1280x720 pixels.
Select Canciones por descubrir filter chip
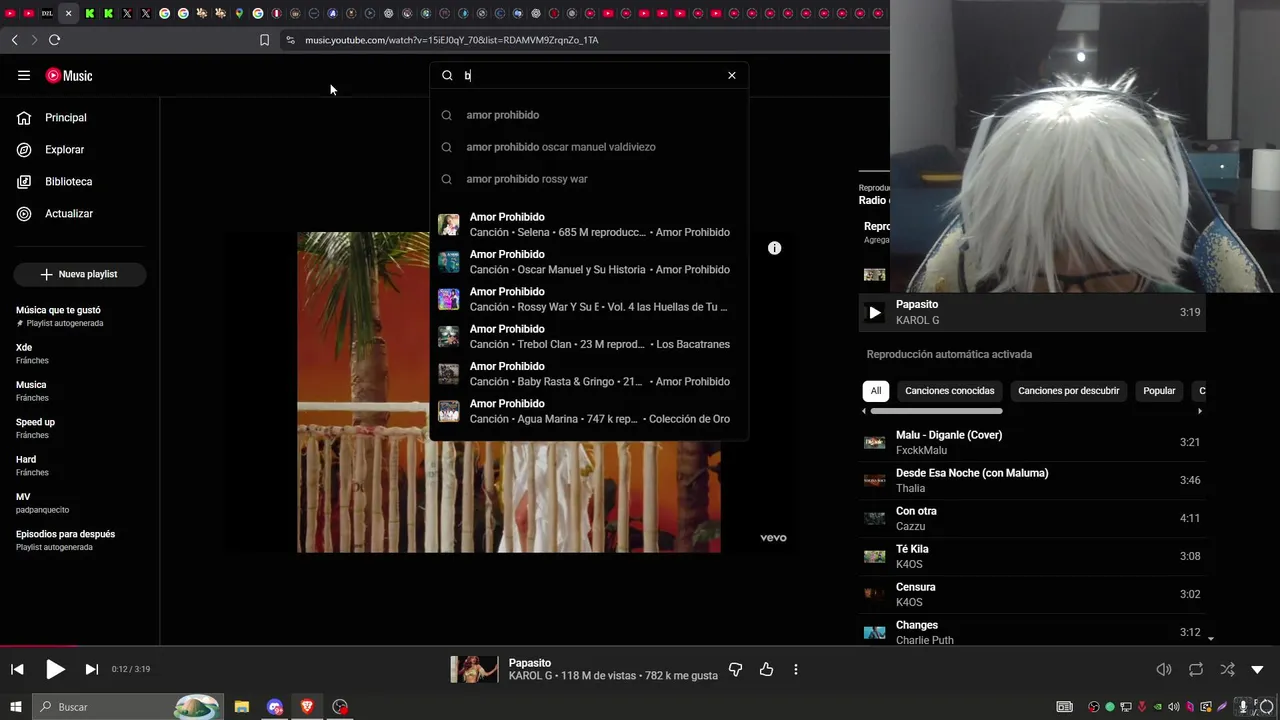pos(1068,391)
